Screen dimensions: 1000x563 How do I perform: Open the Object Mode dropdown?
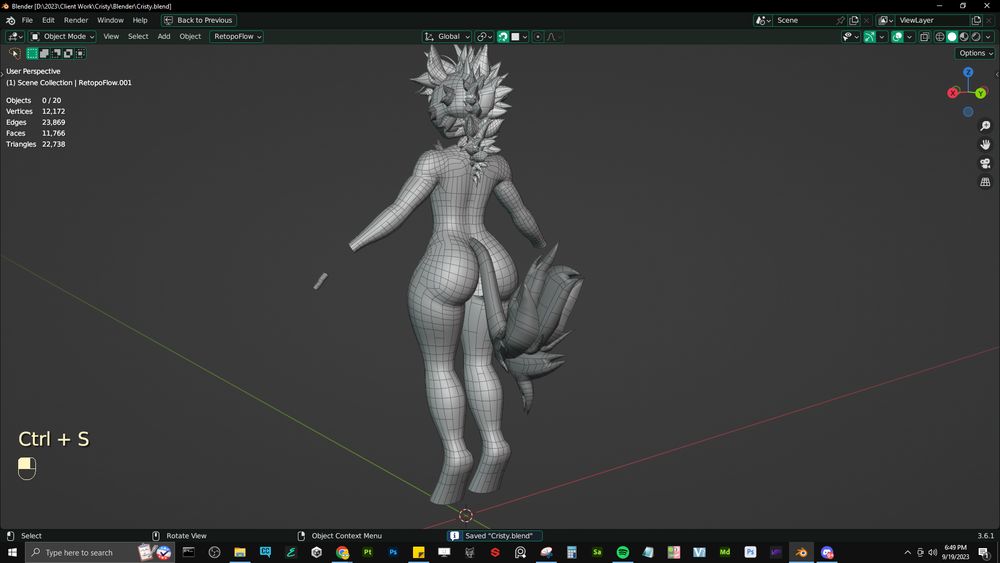[62, 37]
